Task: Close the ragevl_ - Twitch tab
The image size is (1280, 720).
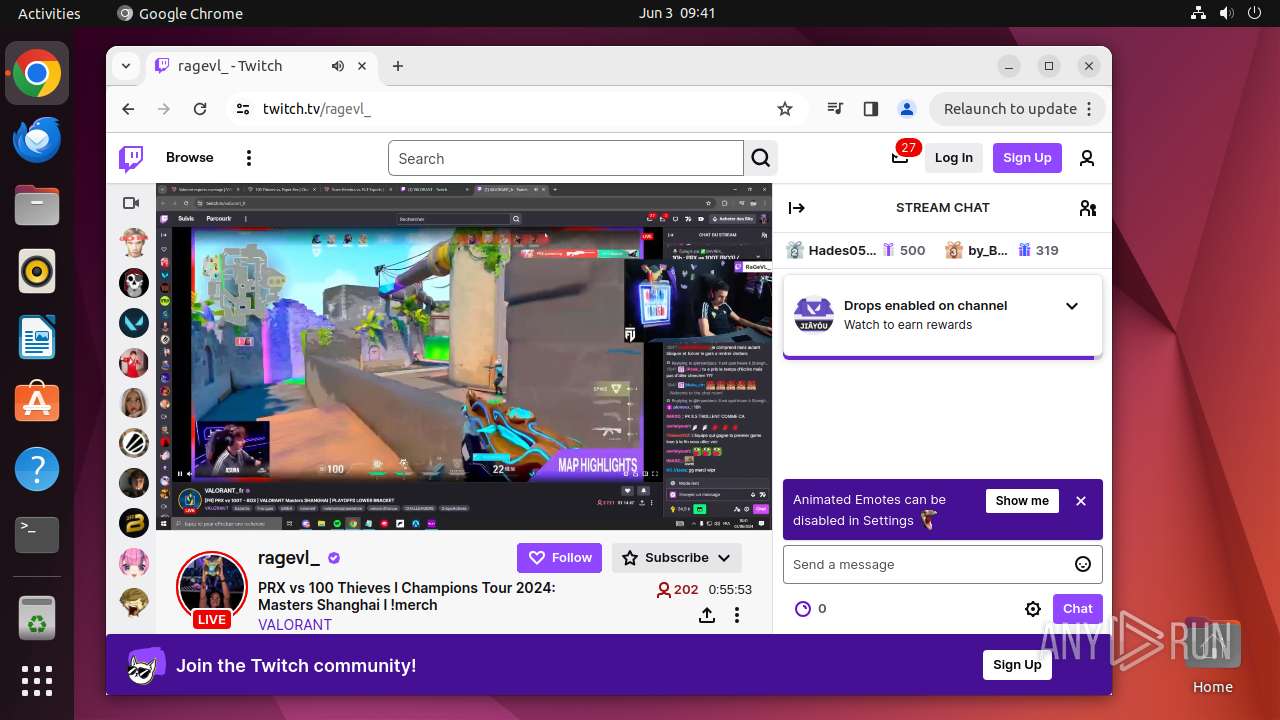Action: [362, 66]
